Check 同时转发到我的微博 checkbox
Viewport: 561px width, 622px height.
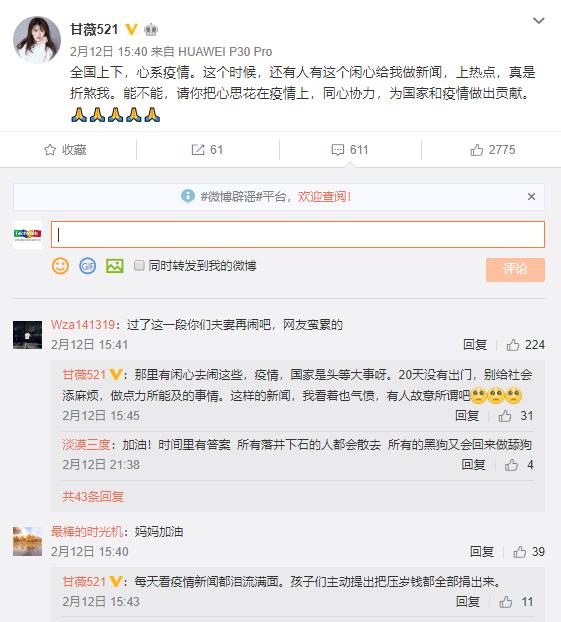pos(139,265)
